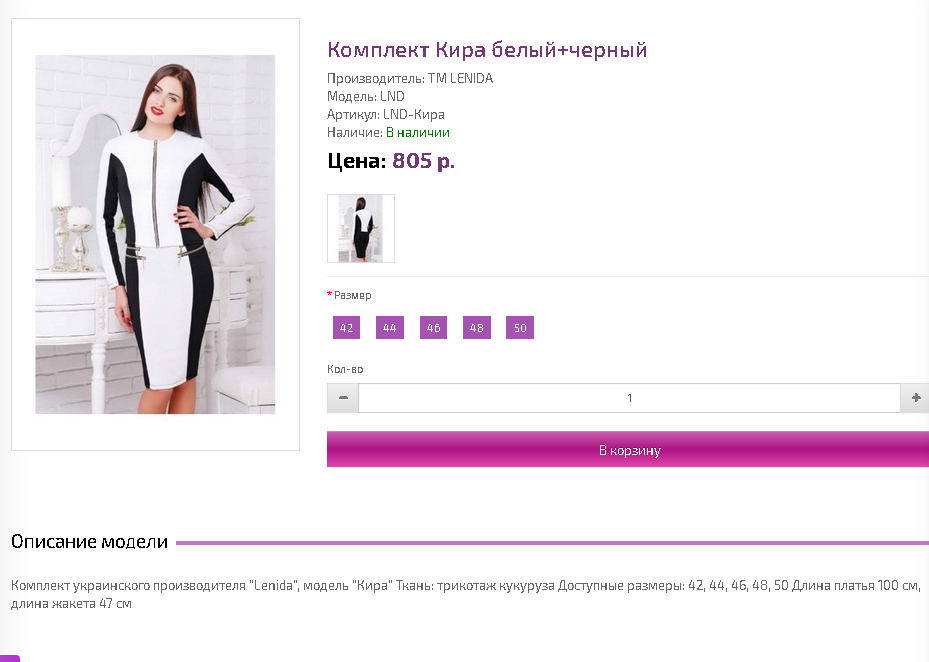Click the article code «LND-Кира»

(414, 114)
